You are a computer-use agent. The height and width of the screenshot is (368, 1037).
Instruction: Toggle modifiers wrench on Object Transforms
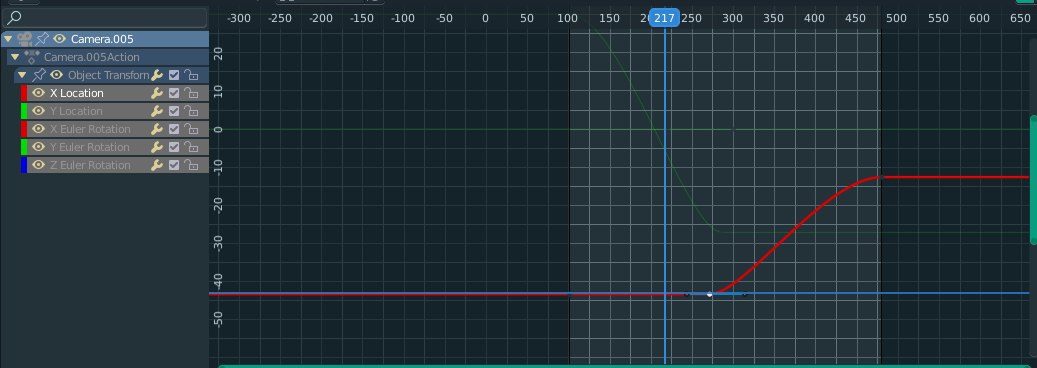tap(157, 75)
